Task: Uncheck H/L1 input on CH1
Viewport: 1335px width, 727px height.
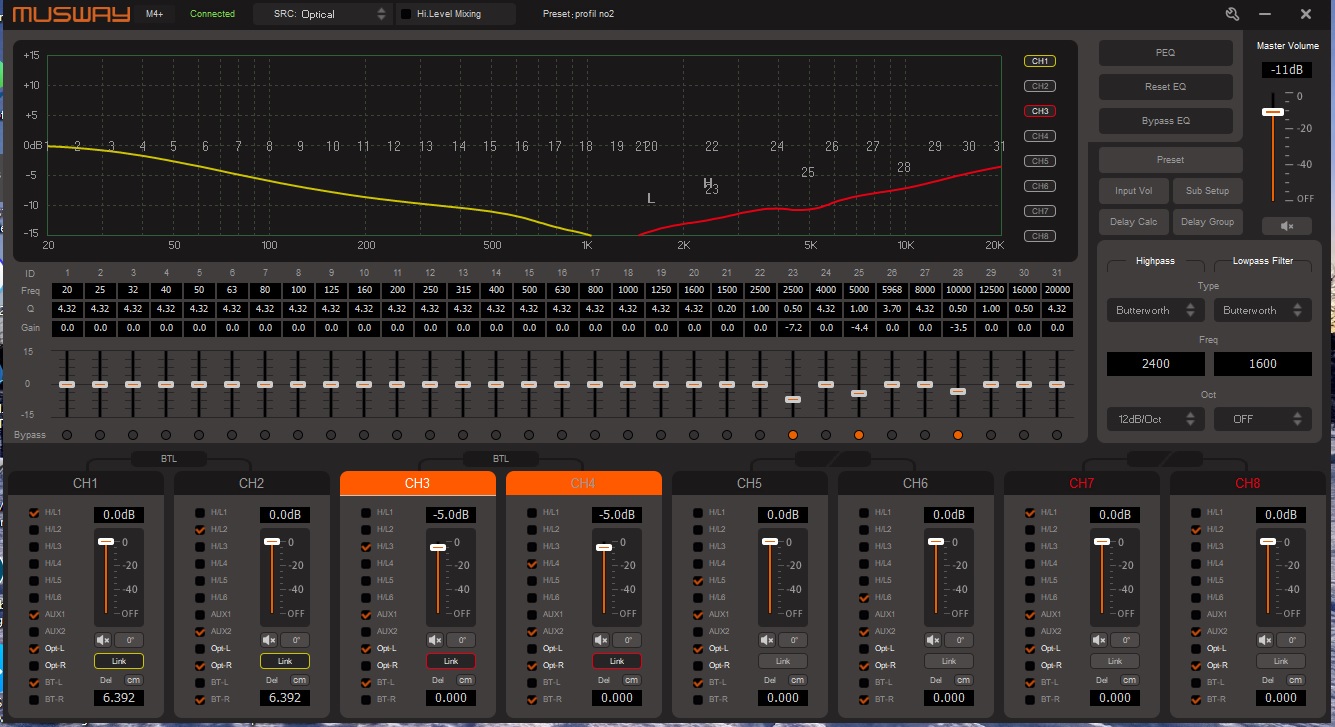Action: pos(35,513)
